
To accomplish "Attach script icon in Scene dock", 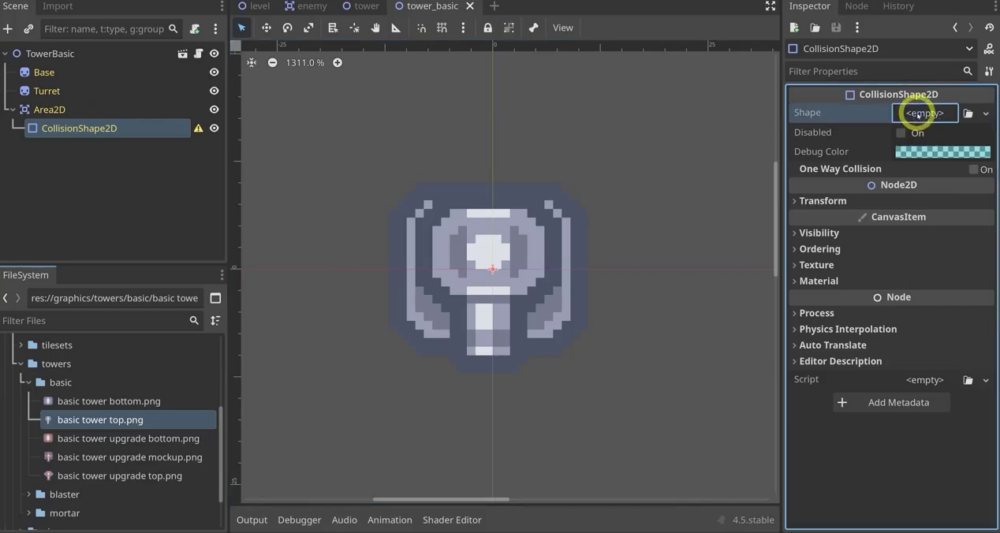I will [x=195, y=29].
